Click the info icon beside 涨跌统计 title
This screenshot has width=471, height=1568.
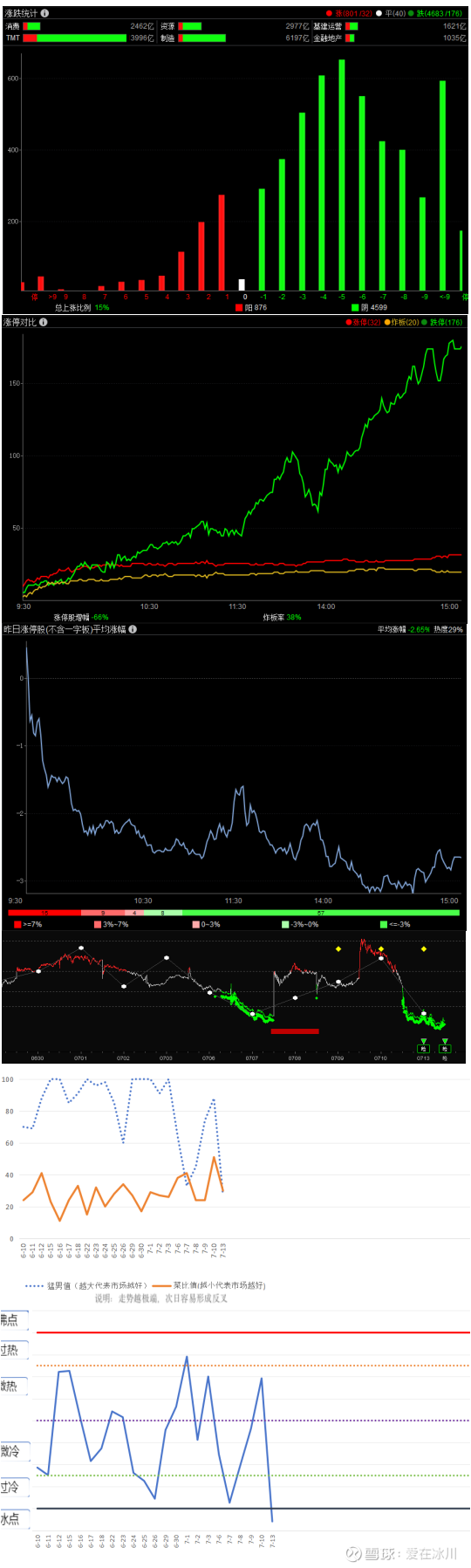pyautogui.click(x=45, y=13)
